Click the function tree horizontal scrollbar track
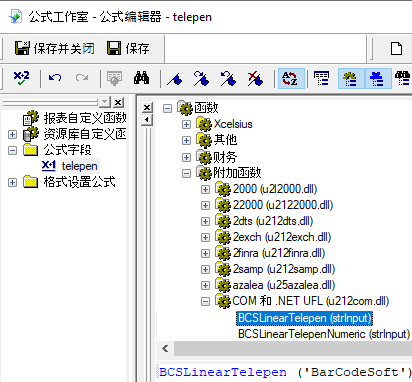412x382 pixels. (293, 349)
